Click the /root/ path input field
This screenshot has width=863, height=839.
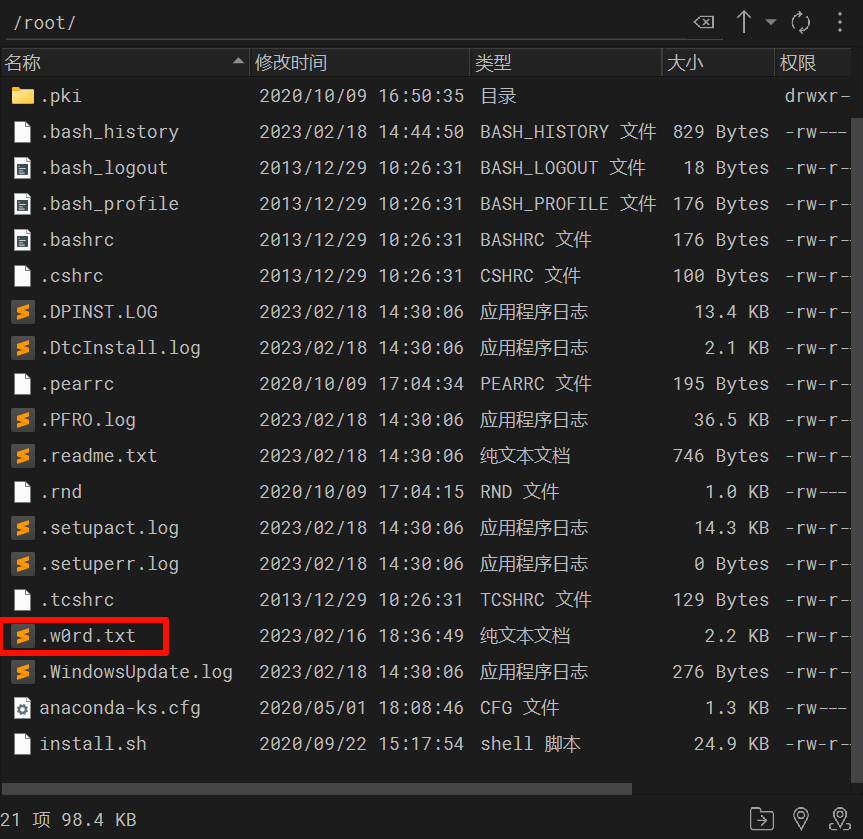click(347, 23)
